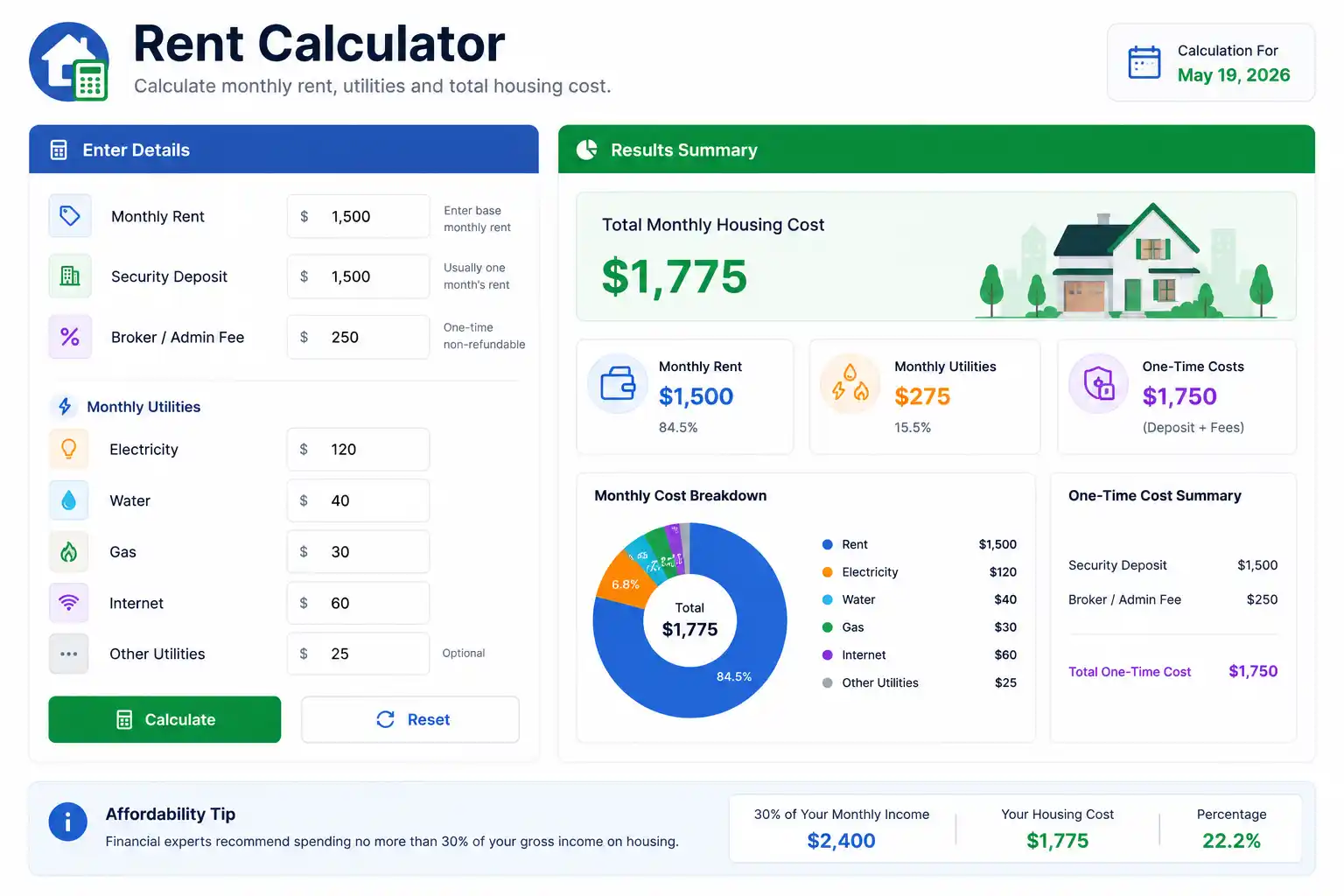The height and width of the screenshot is (896, 1344).
Task: Click the purple Internet legend dot
Action: (x=828, y=654)
